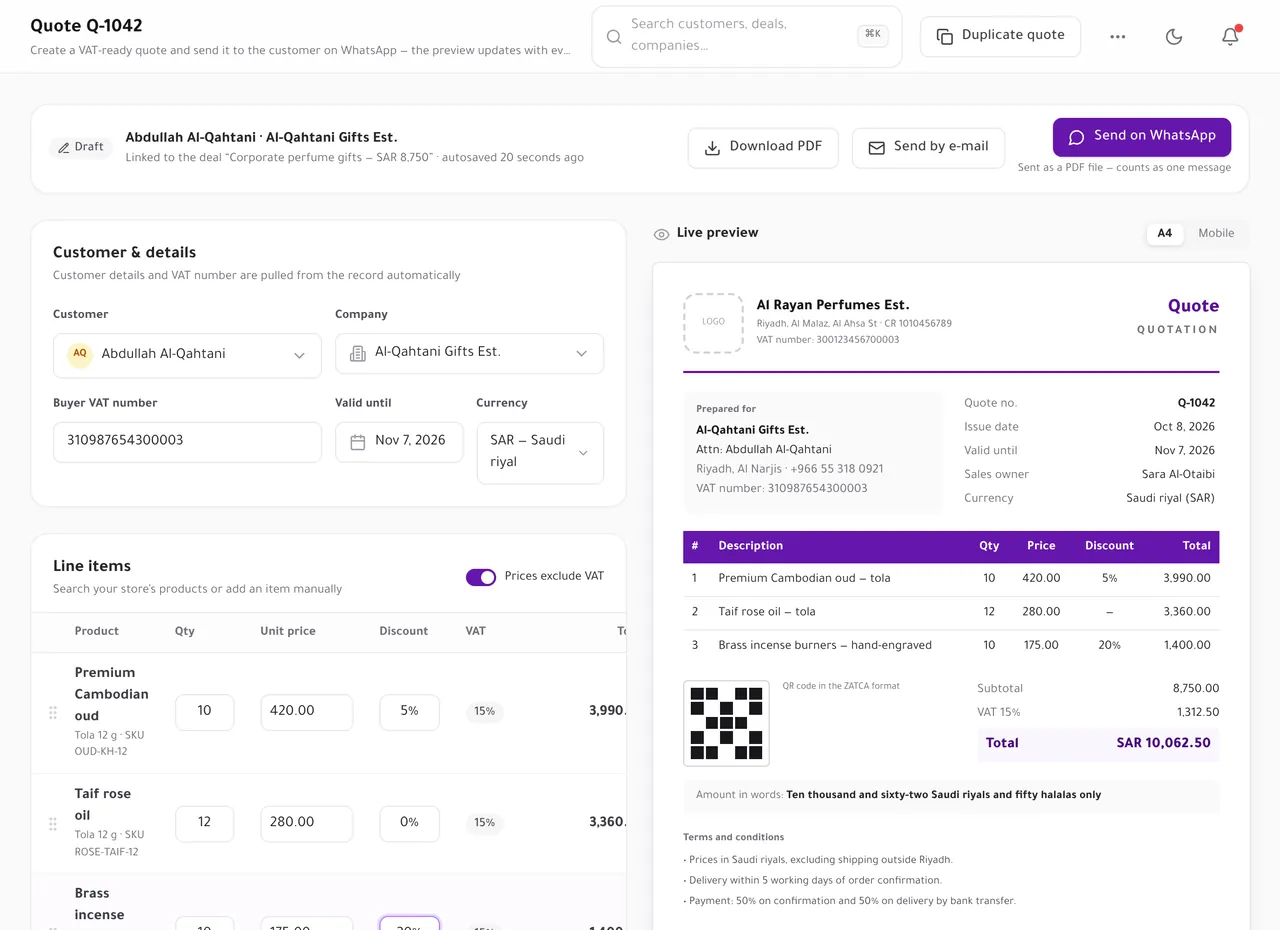Viewport: 1280px width, 930px height.
Task: Click the 280.00 unit price field
Action: click(x=306, y=823)
